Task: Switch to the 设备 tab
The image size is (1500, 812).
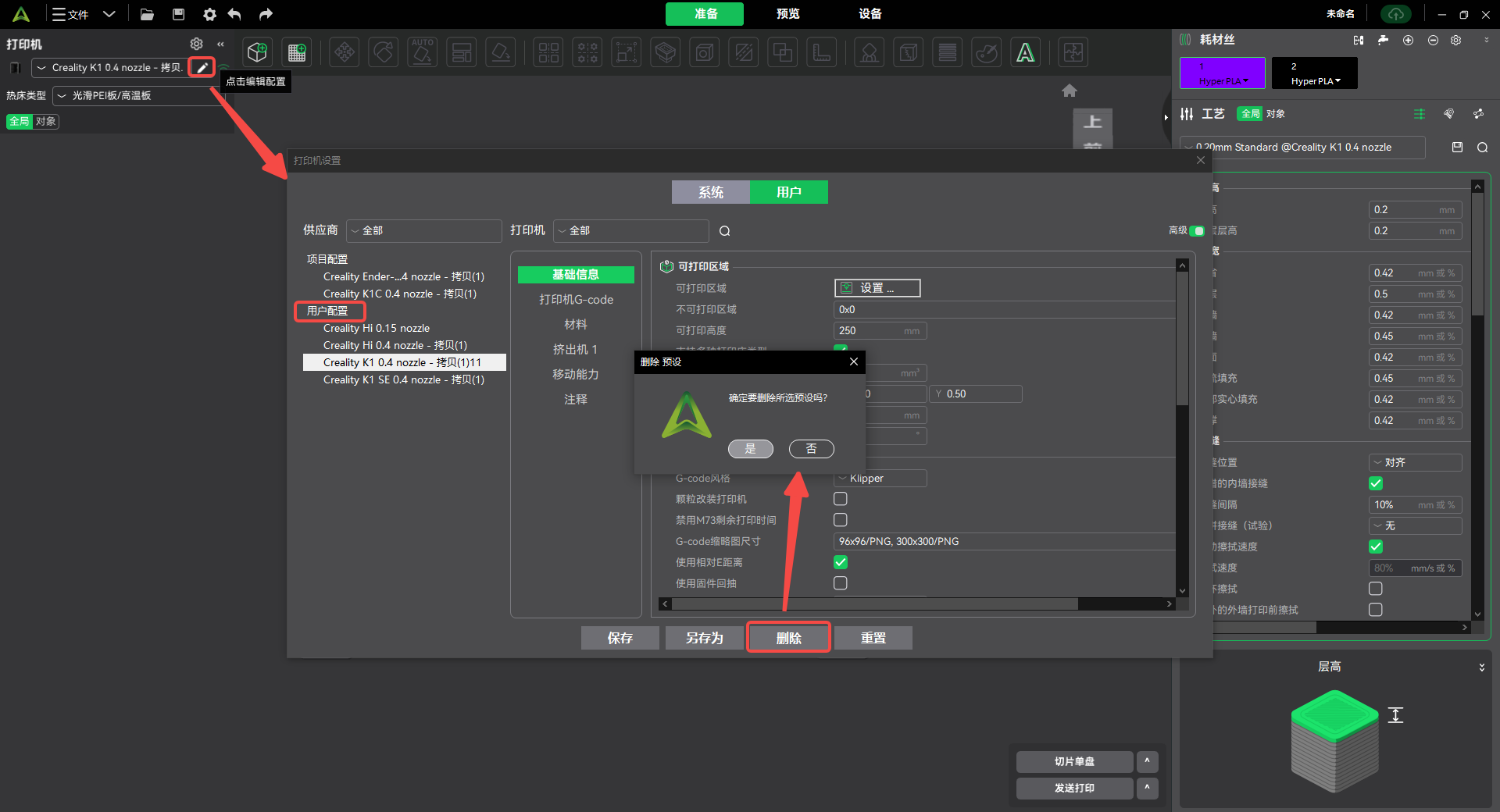Action: 870,14
